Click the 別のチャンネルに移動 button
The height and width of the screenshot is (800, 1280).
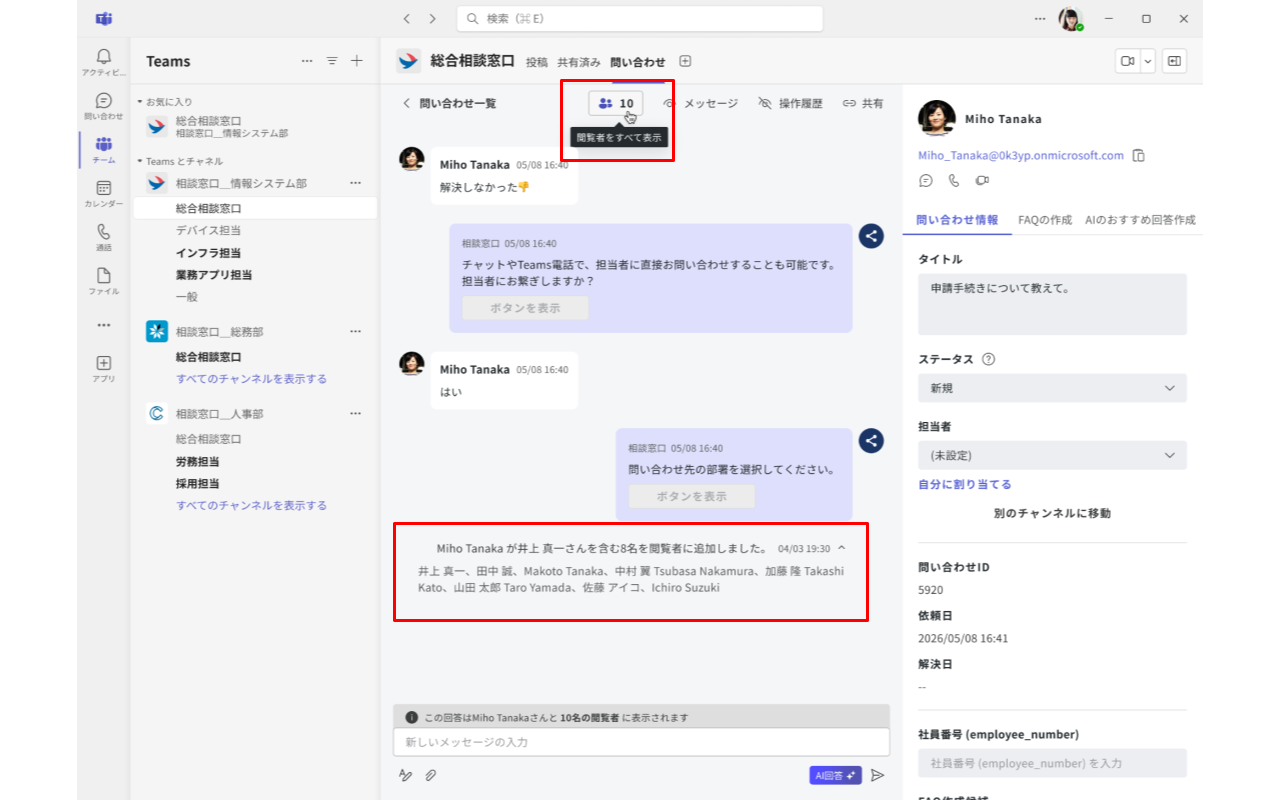pyautogui.click(x=1052, y=513)
